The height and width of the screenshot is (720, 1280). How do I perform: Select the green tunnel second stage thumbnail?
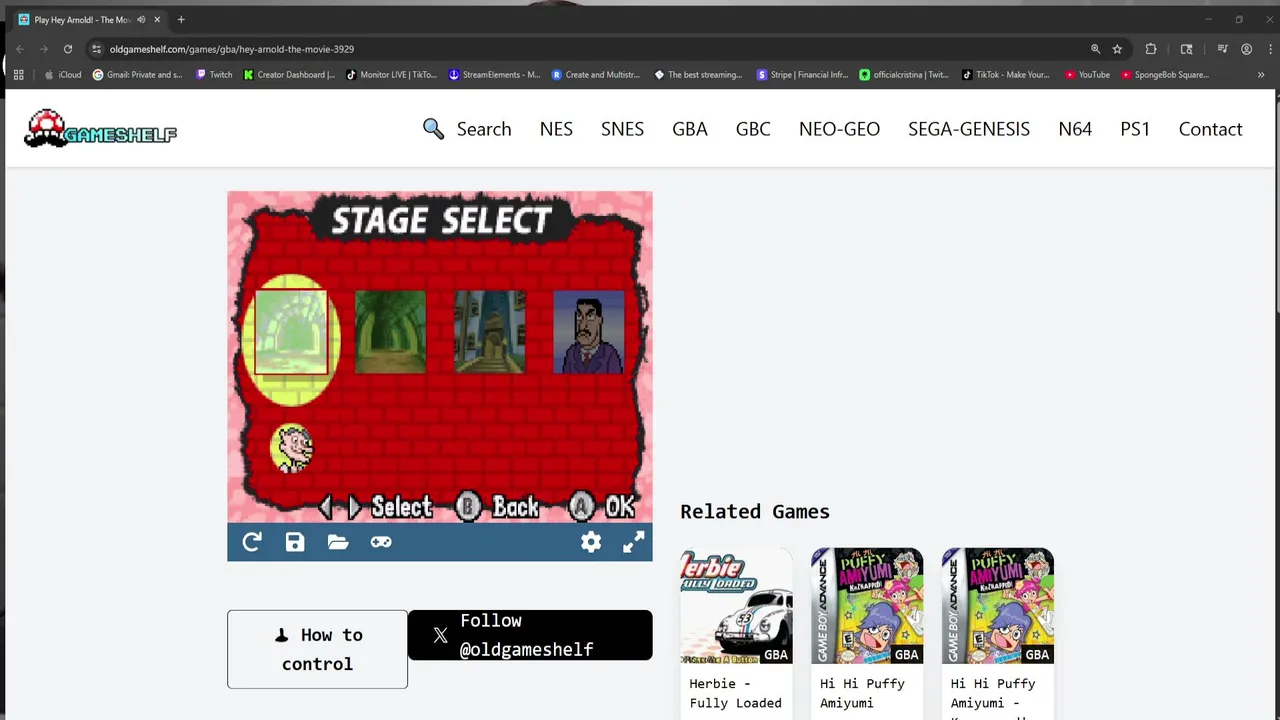pos(390,332)
